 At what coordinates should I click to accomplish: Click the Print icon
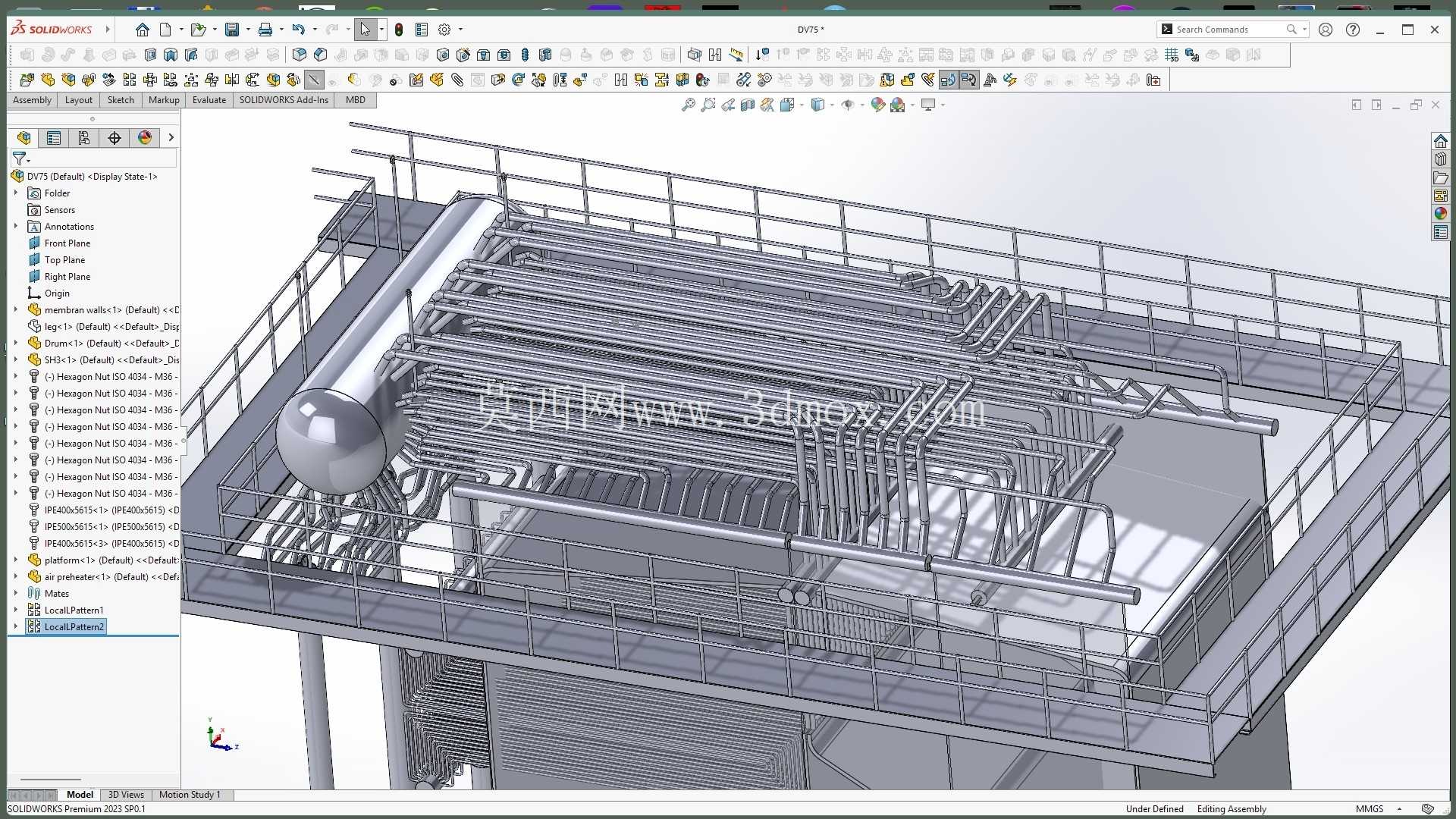tap(265, 30)
